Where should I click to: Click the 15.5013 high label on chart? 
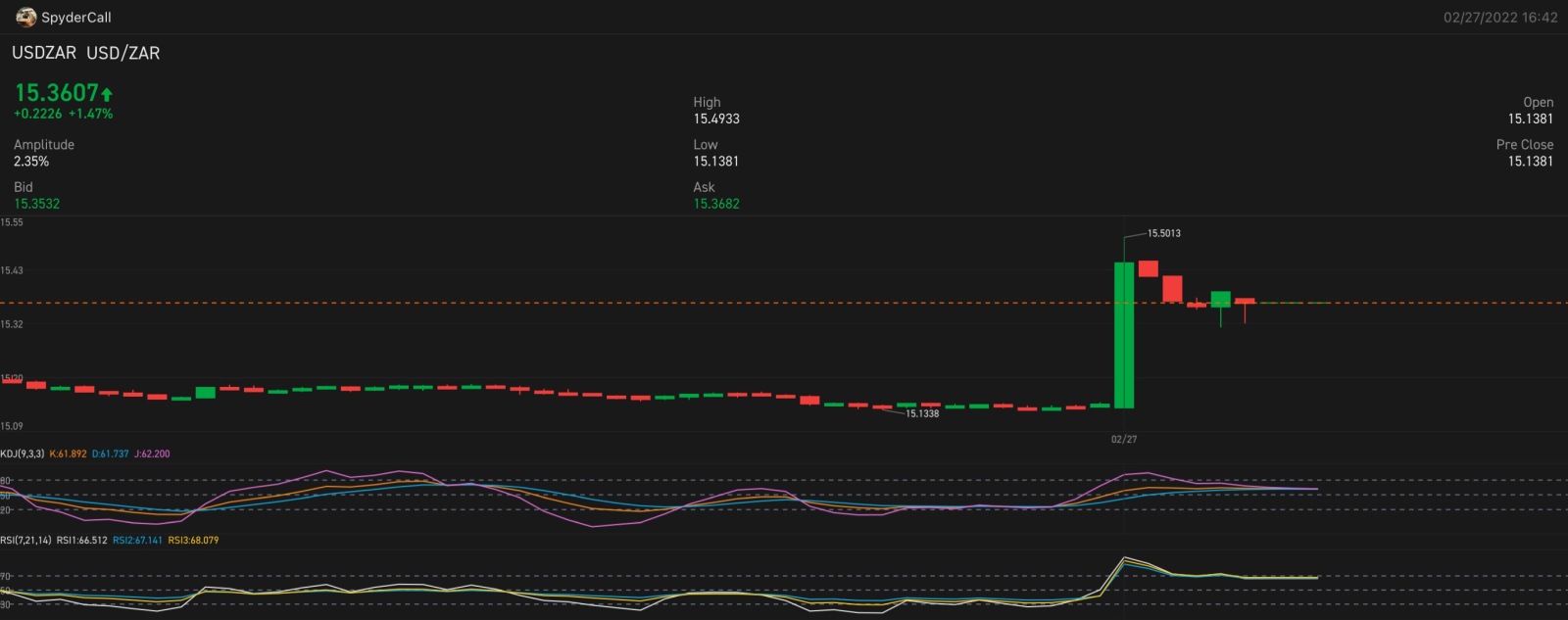tap(1164, 233)
